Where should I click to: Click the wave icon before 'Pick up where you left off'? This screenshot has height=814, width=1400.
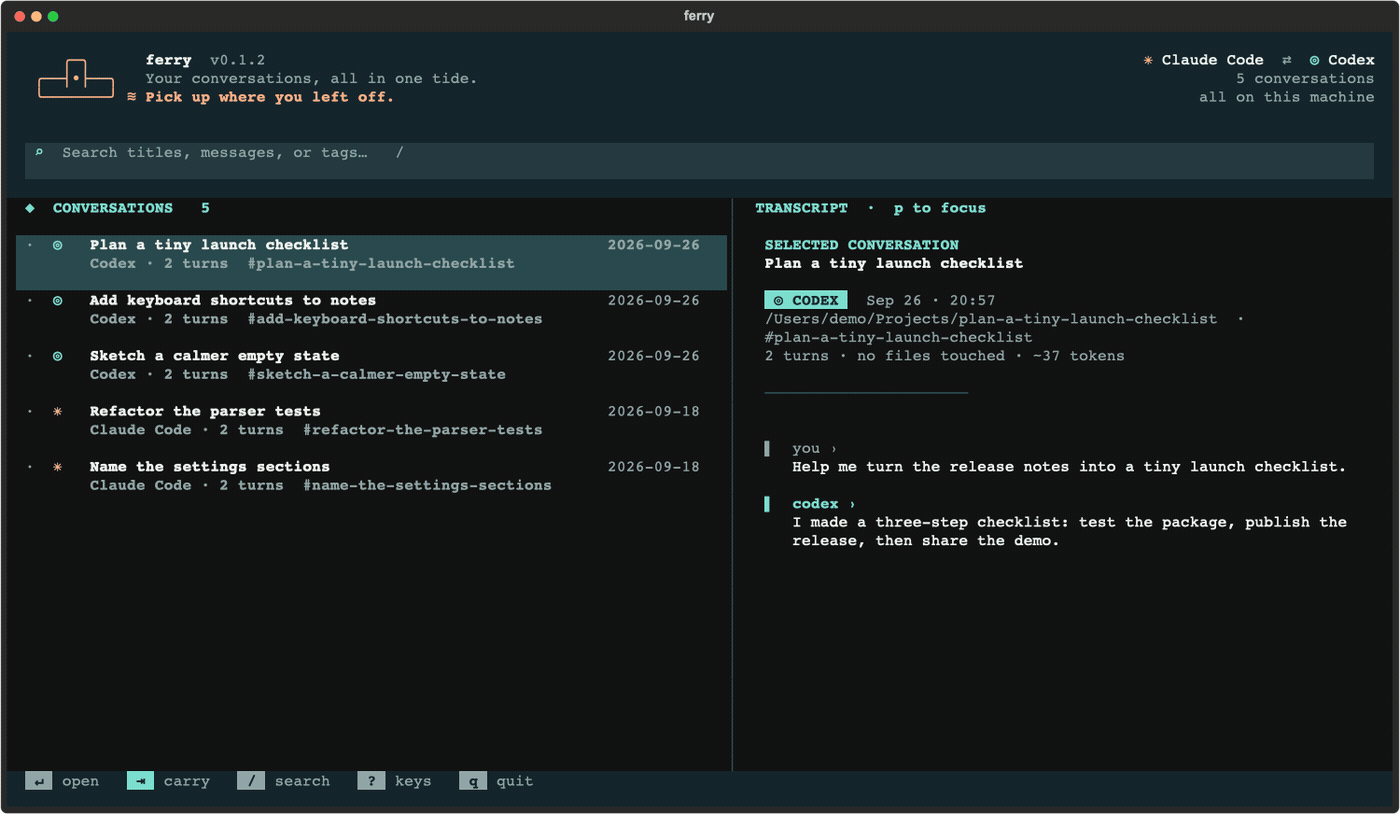[132, 97]
